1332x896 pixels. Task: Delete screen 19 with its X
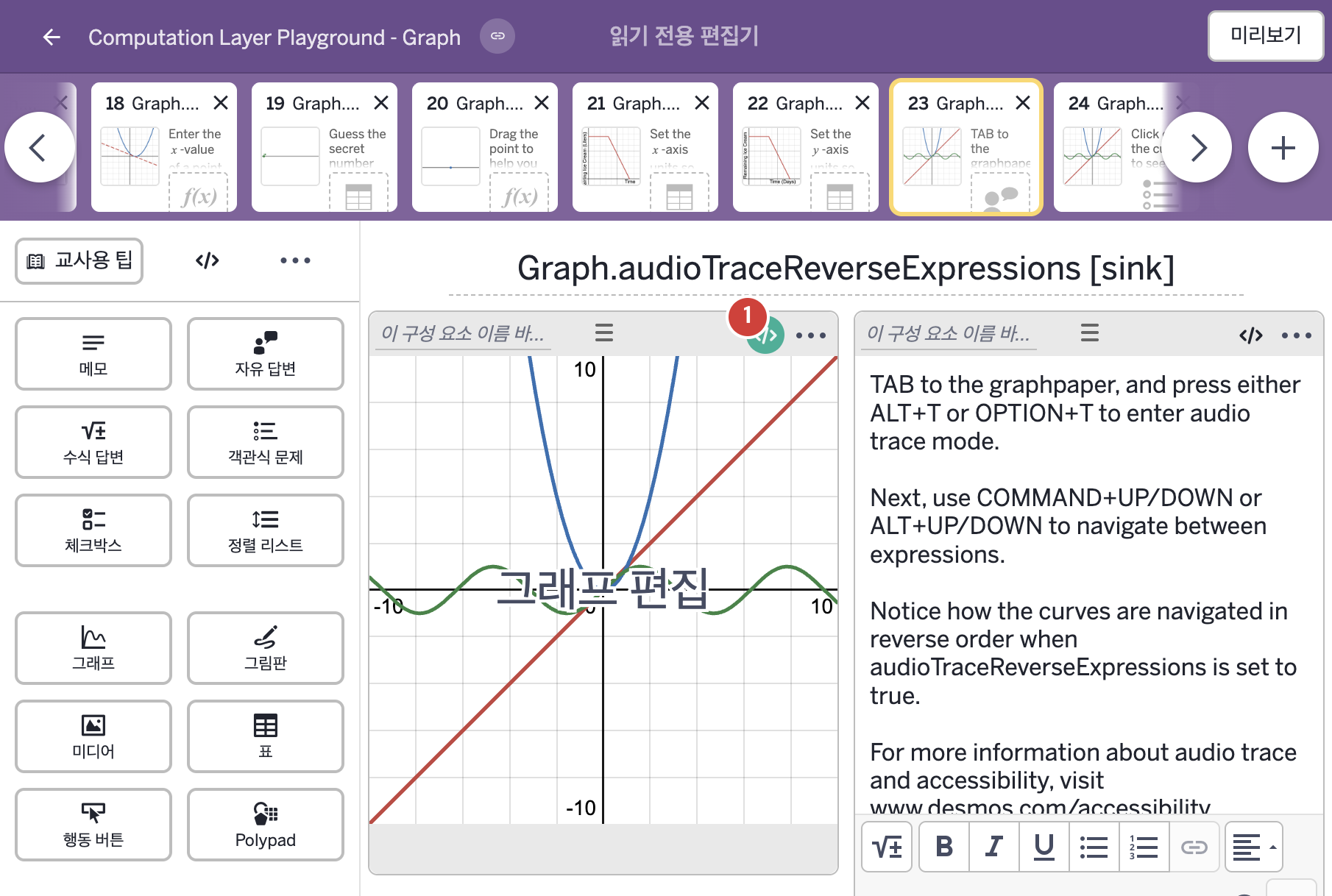pos(381,103)
